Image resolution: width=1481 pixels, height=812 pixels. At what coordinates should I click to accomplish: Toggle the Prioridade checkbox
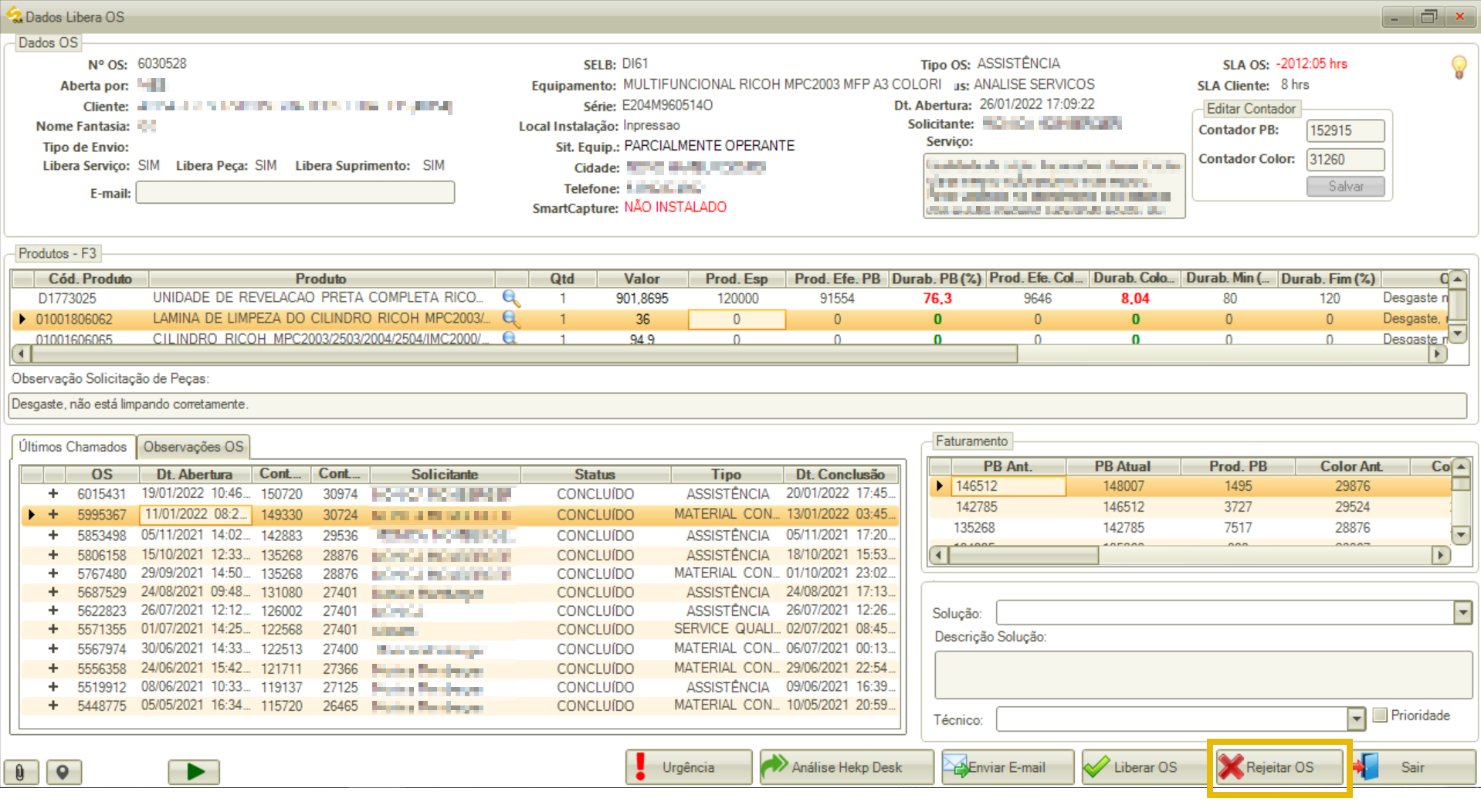point(1381,715)
